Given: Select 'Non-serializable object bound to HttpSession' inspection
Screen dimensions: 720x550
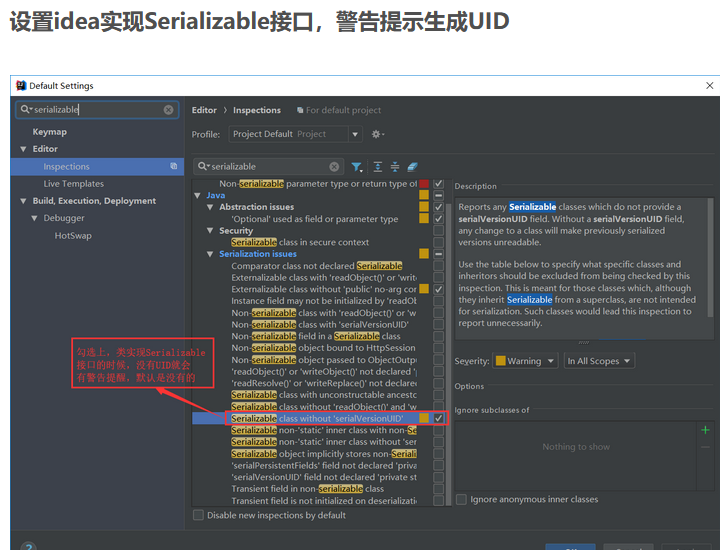Looking at the screenshot, I should 323,348.
